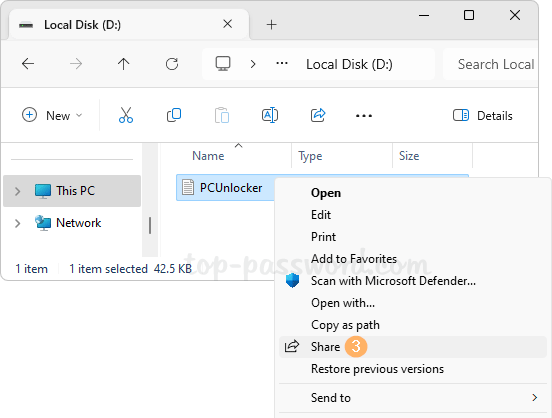Image resolution: width=552 pixels, height=418 pixels.
Task: Click the Cut scissors icon
Action: [x=126, y=115]
